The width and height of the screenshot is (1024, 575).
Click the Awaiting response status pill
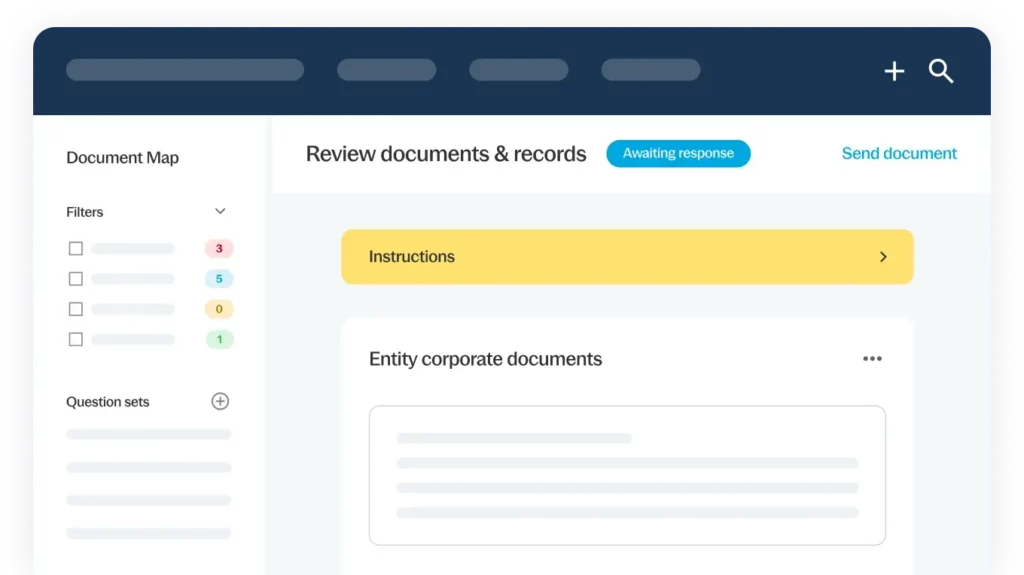pos(678,153)
